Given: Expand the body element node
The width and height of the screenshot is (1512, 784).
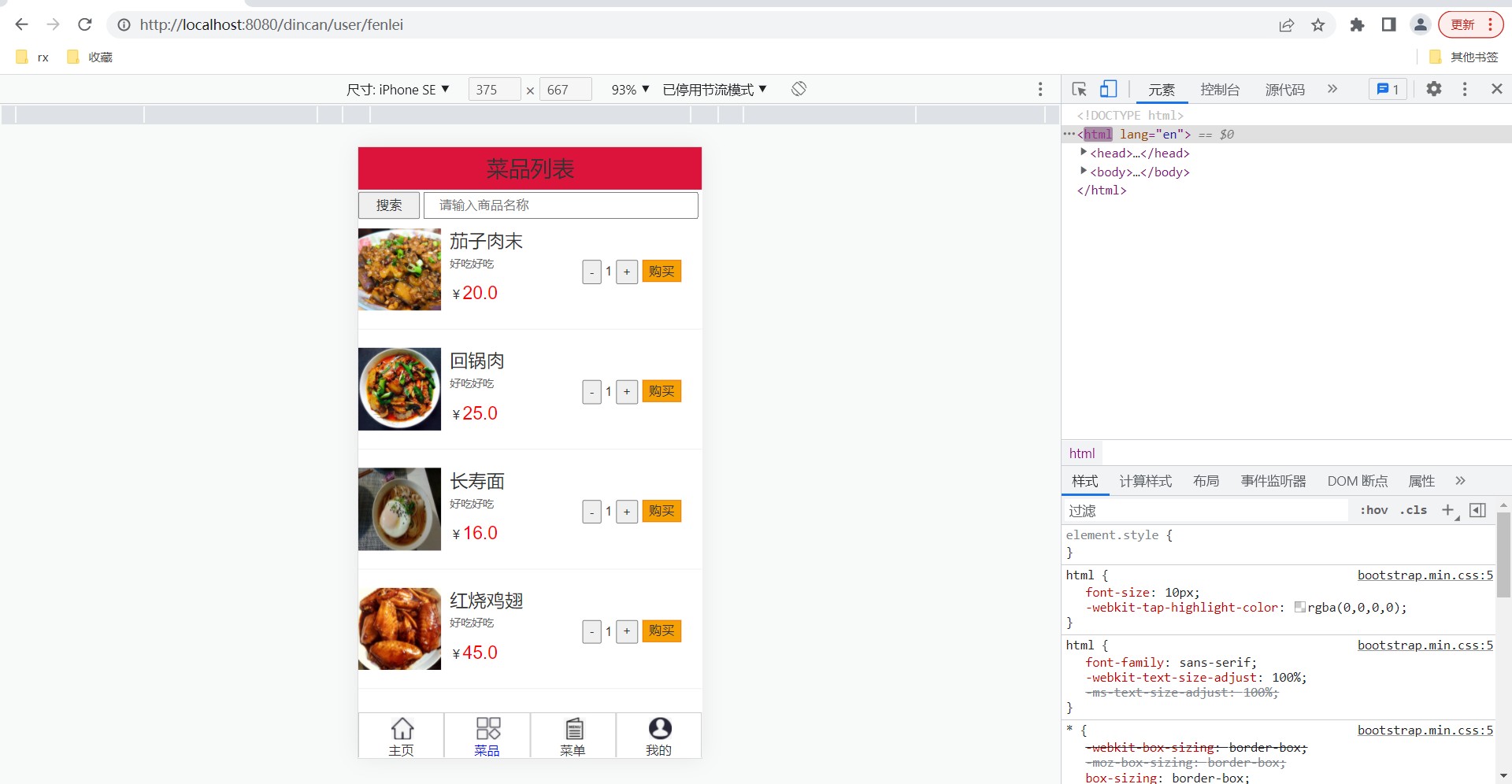Looking at the screenshot, I should [1084, 171].
